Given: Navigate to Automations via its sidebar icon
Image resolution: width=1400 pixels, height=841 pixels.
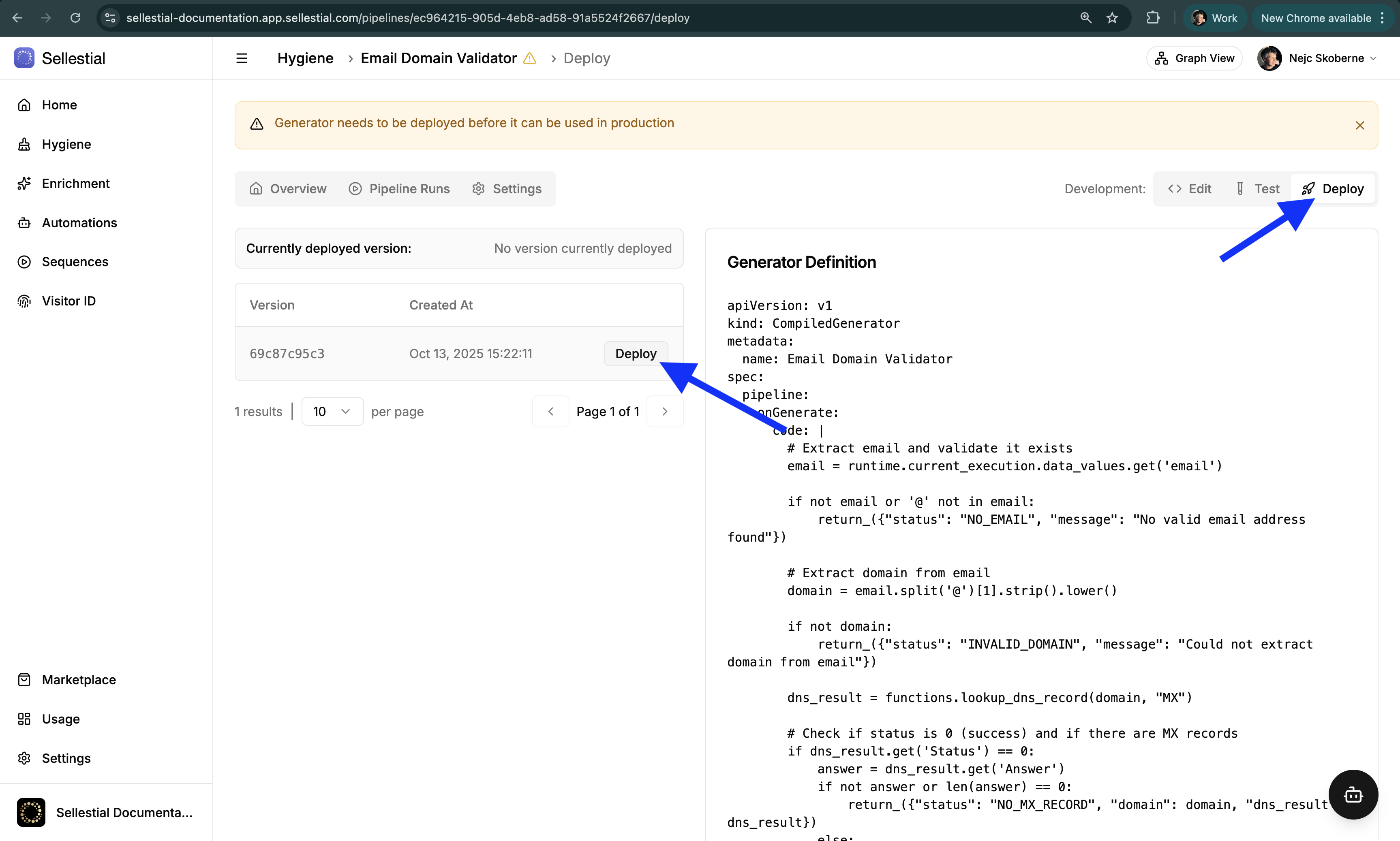Looking at the screenshot, I should tap(24, 222).
